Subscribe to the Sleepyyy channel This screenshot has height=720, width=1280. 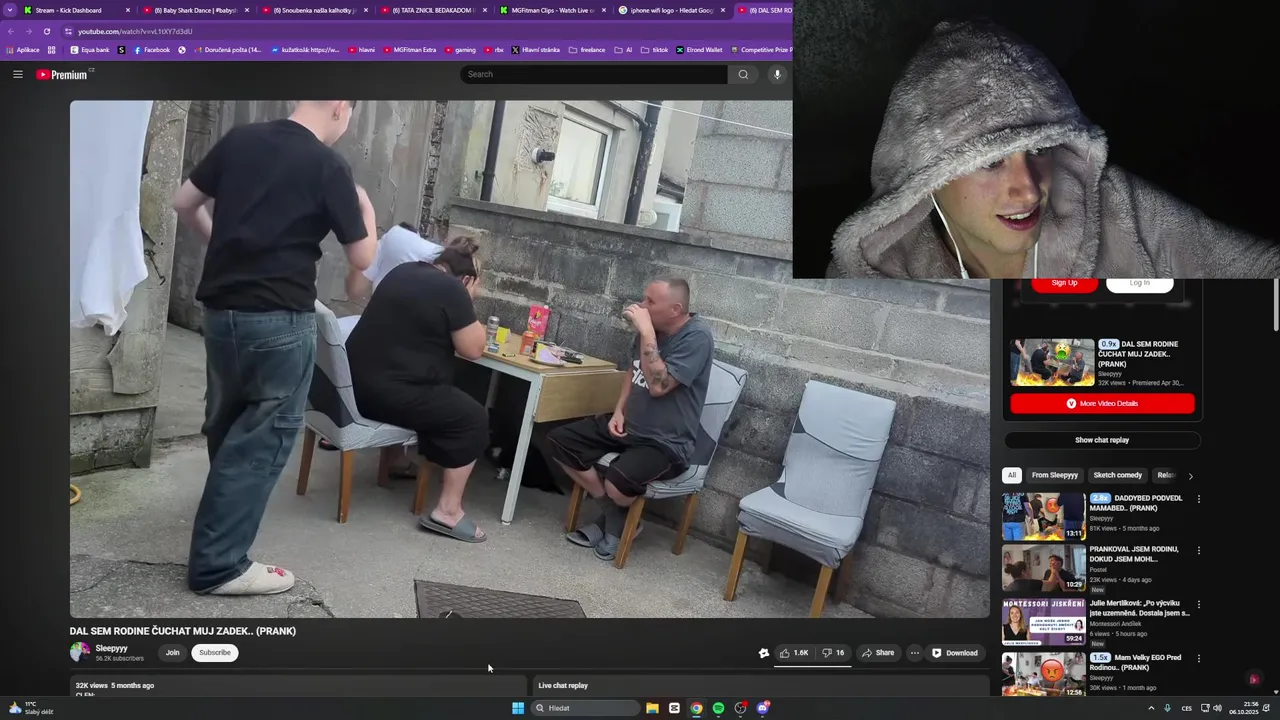[214, 653]
